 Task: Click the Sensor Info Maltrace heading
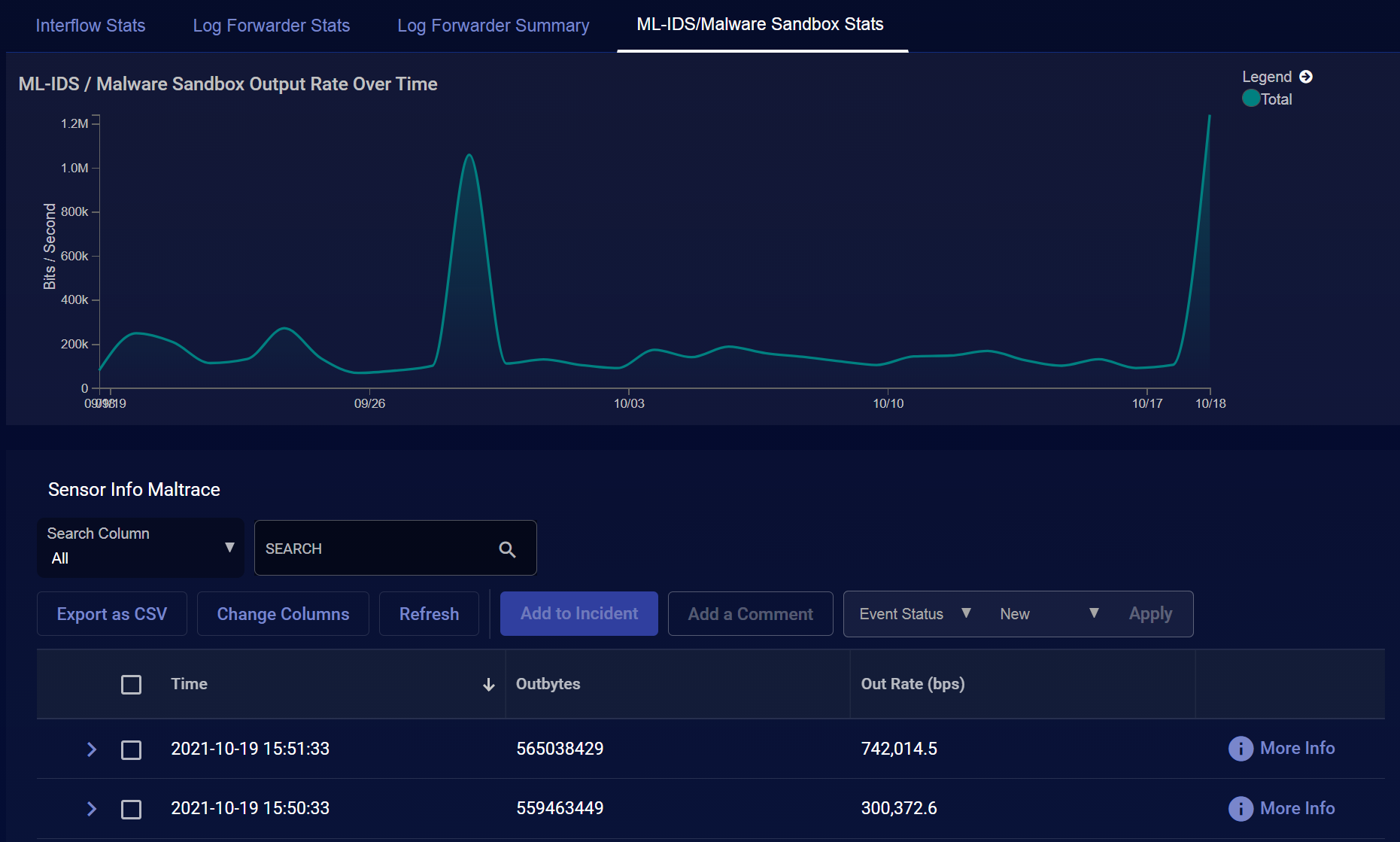[134, 490]
